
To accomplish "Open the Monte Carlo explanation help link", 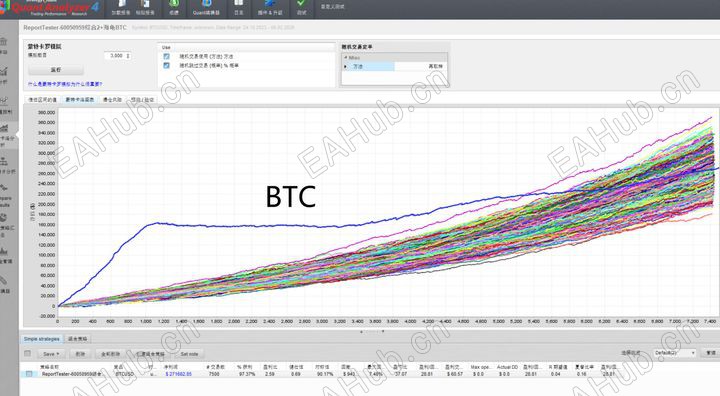I will tap(65, 84).
